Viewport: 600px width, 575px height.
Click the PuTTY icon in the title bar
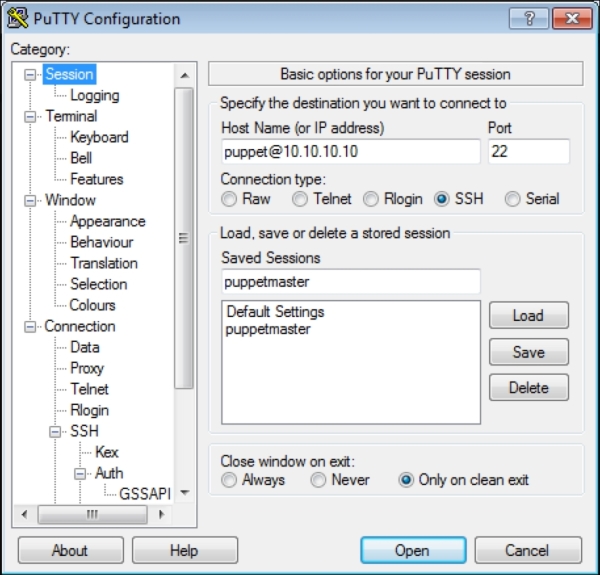pos(18,19)
